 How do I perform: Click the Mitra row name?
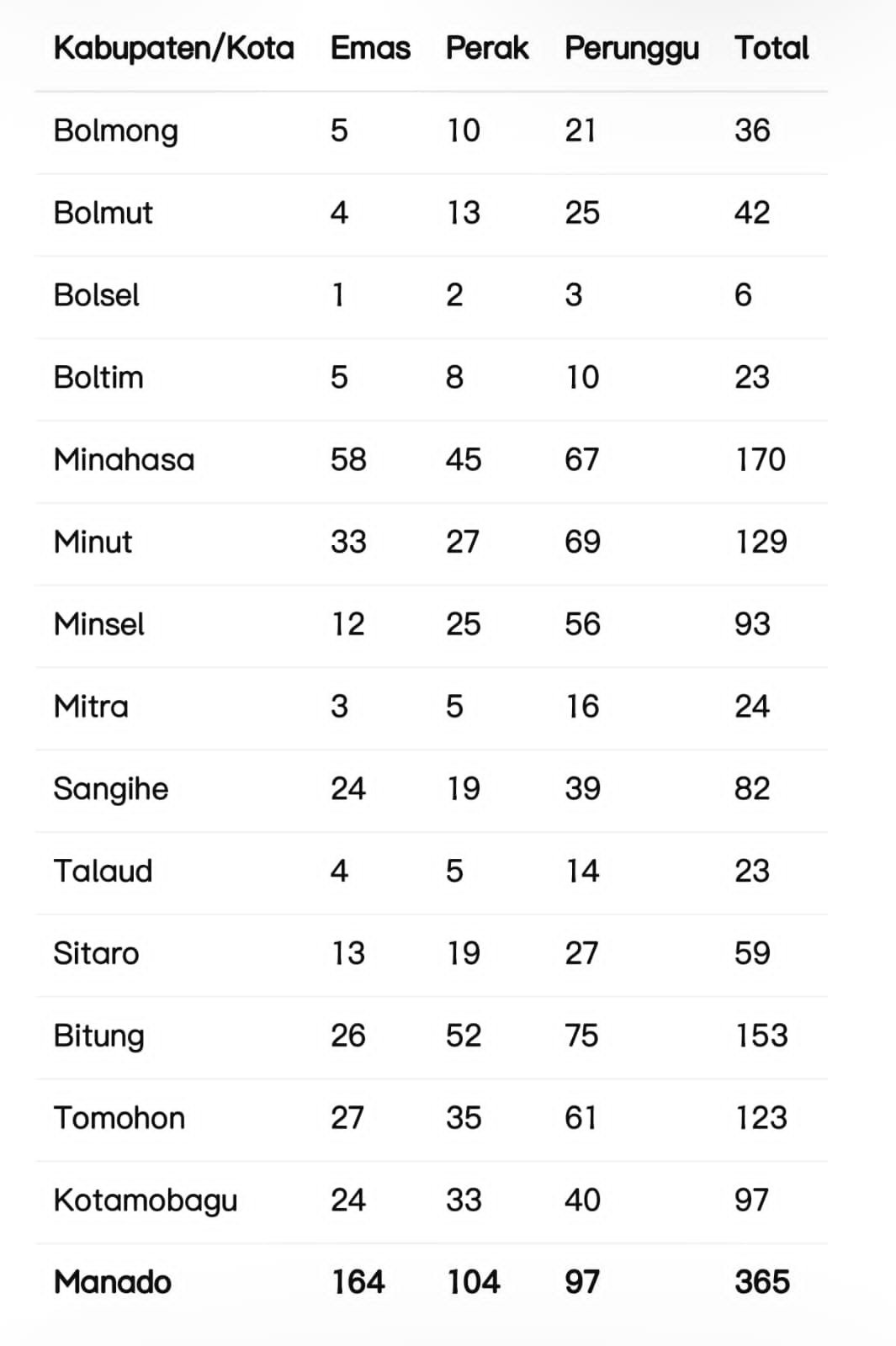(92, 707)
